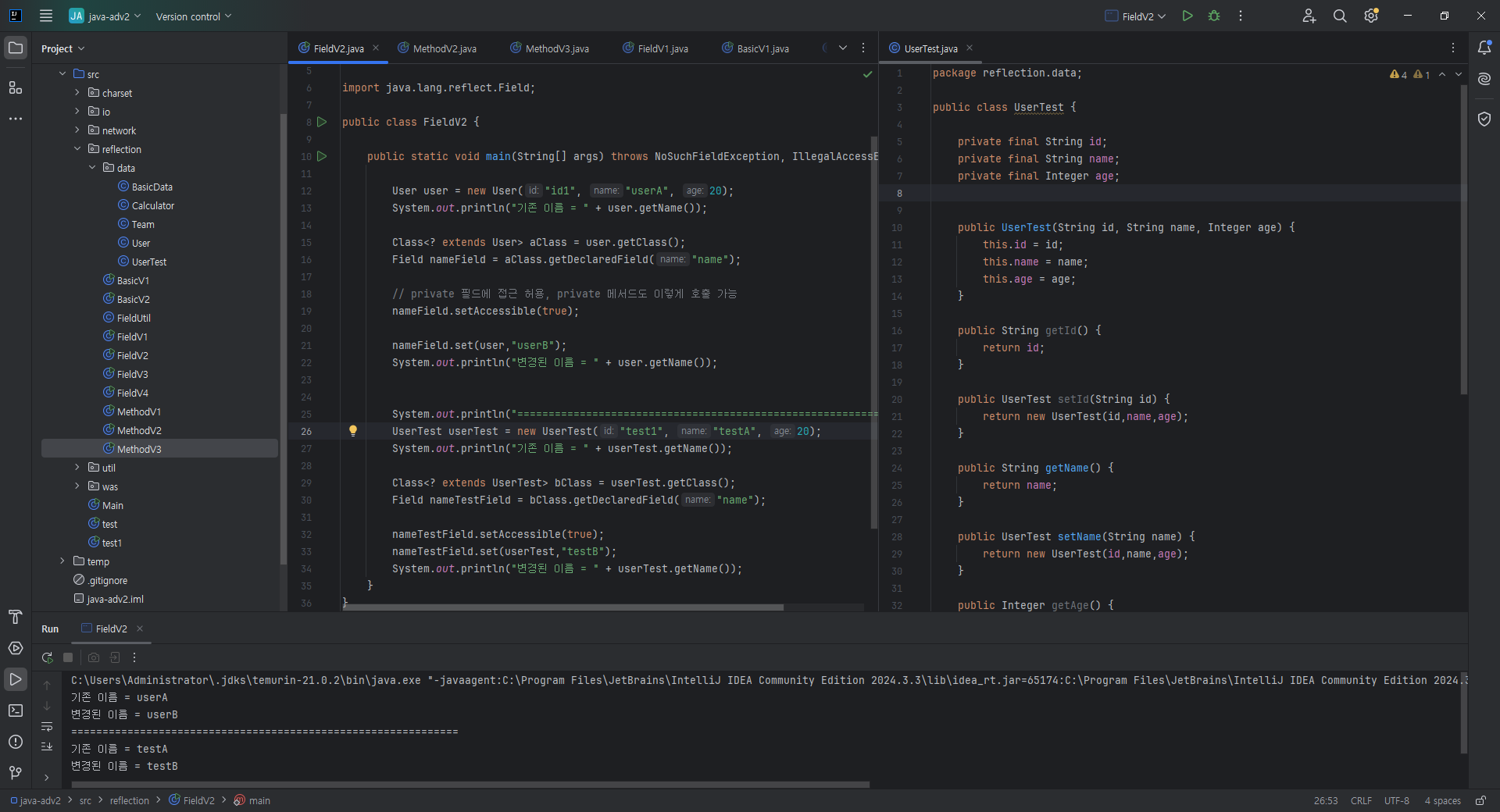The height and width of the screenshot is (812, 1500).
Task: Open the Build hammer tool window
Action: (x=16, y=617)
